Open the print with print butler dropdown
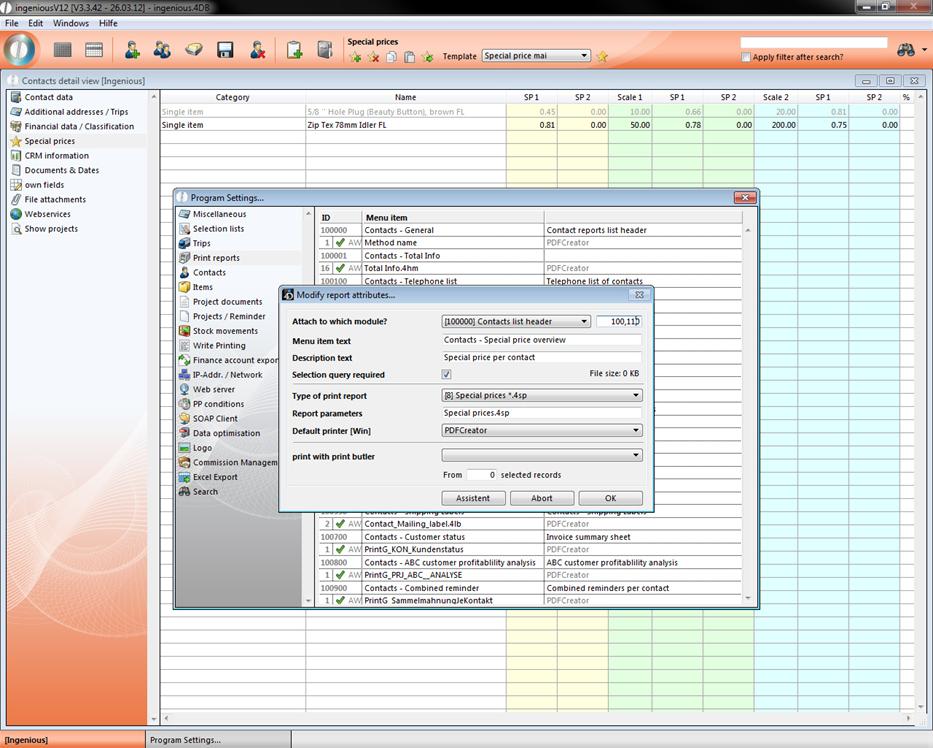This screenshot has height=748, width=933. [x=541, y=455]
